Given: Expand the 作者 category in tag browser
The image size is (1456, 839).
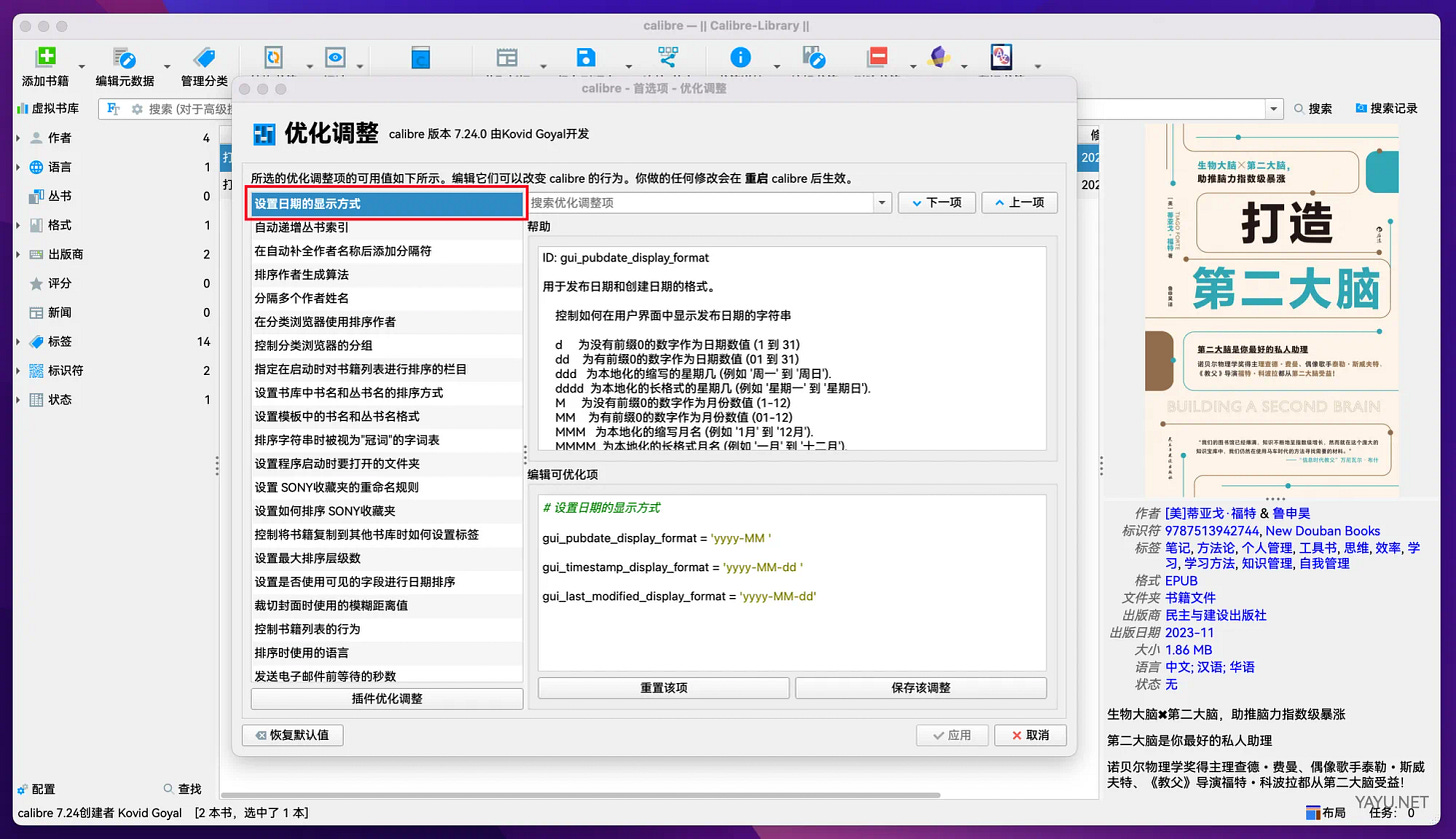Looking at the screenshot, I should (x=18, y=138).
